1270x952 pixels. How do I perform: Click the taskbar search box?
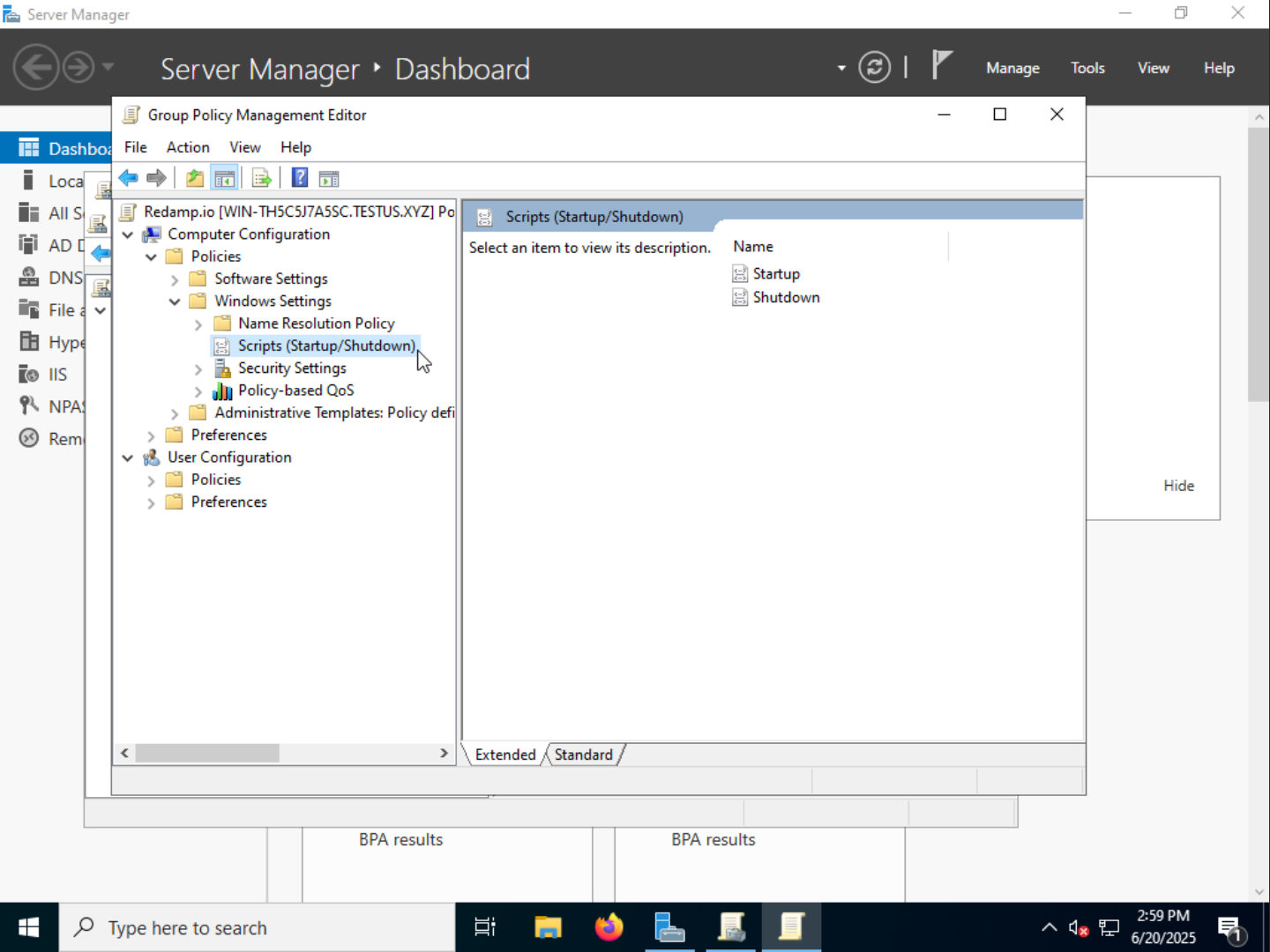[257, 927]
